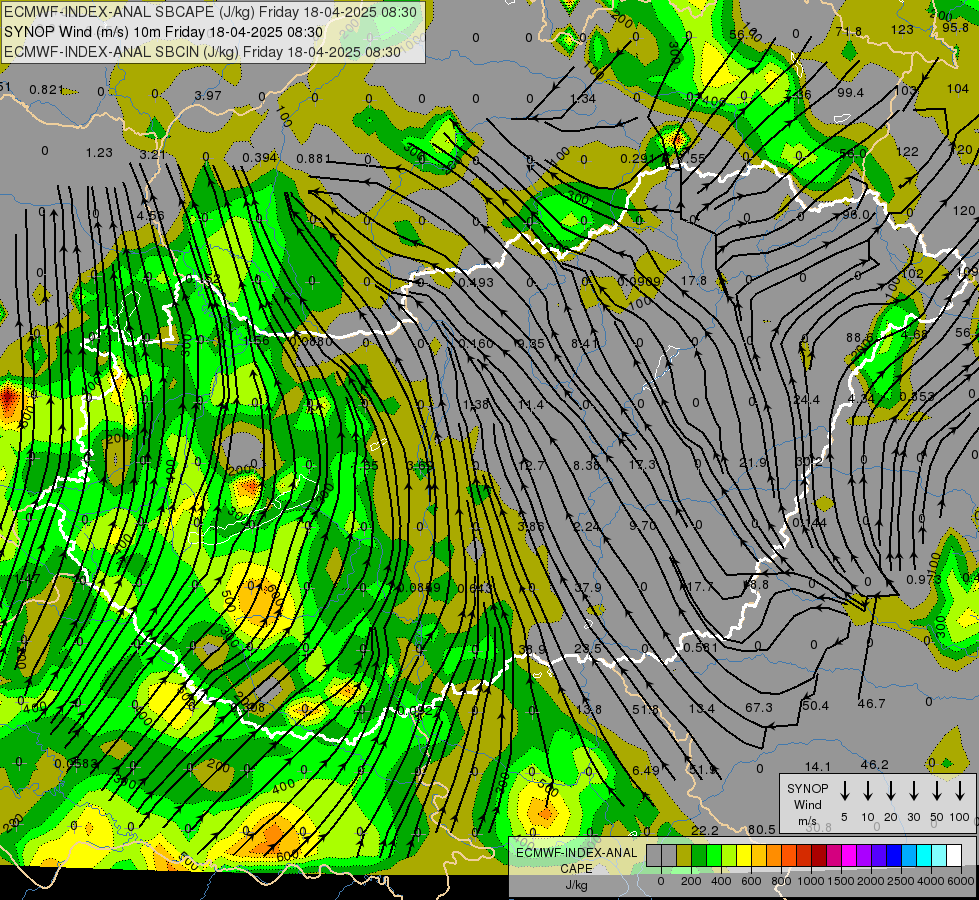Viewport: 979px width, 900px height.
Task: Click the 37.9 station value
Action: 588,588
